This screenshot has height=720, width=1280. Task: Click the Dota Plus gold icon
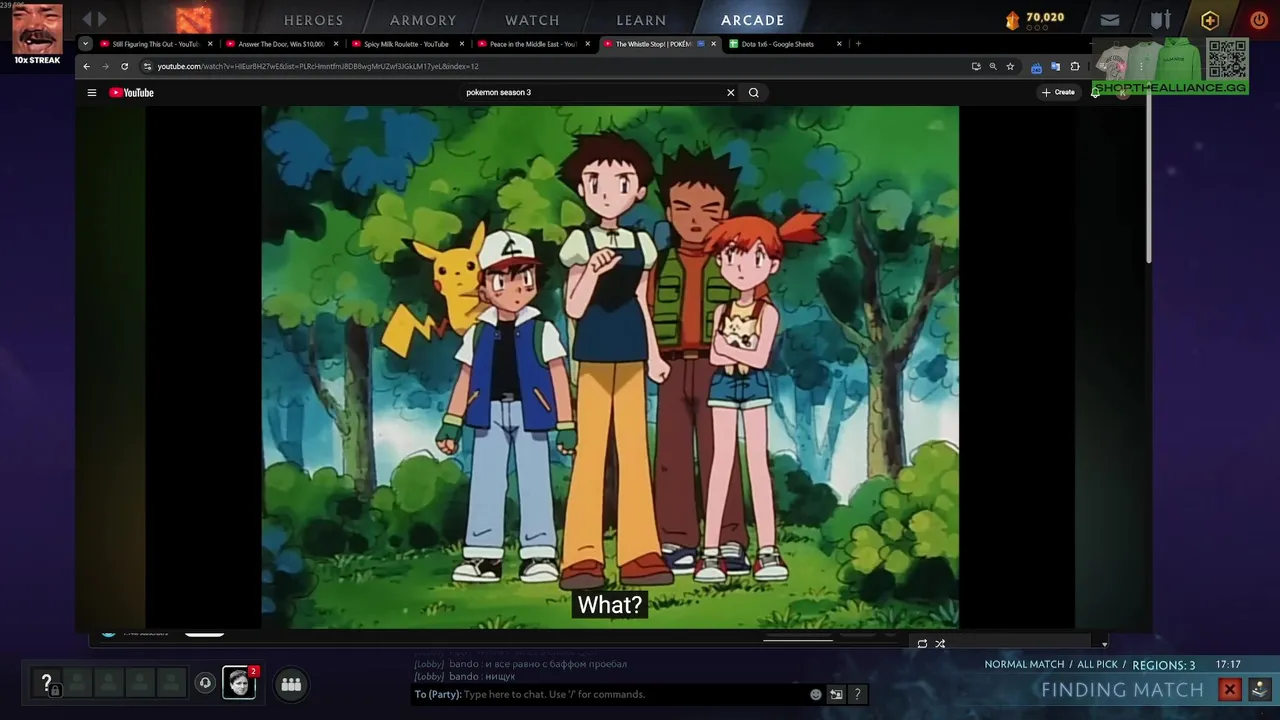[1210, 20]
